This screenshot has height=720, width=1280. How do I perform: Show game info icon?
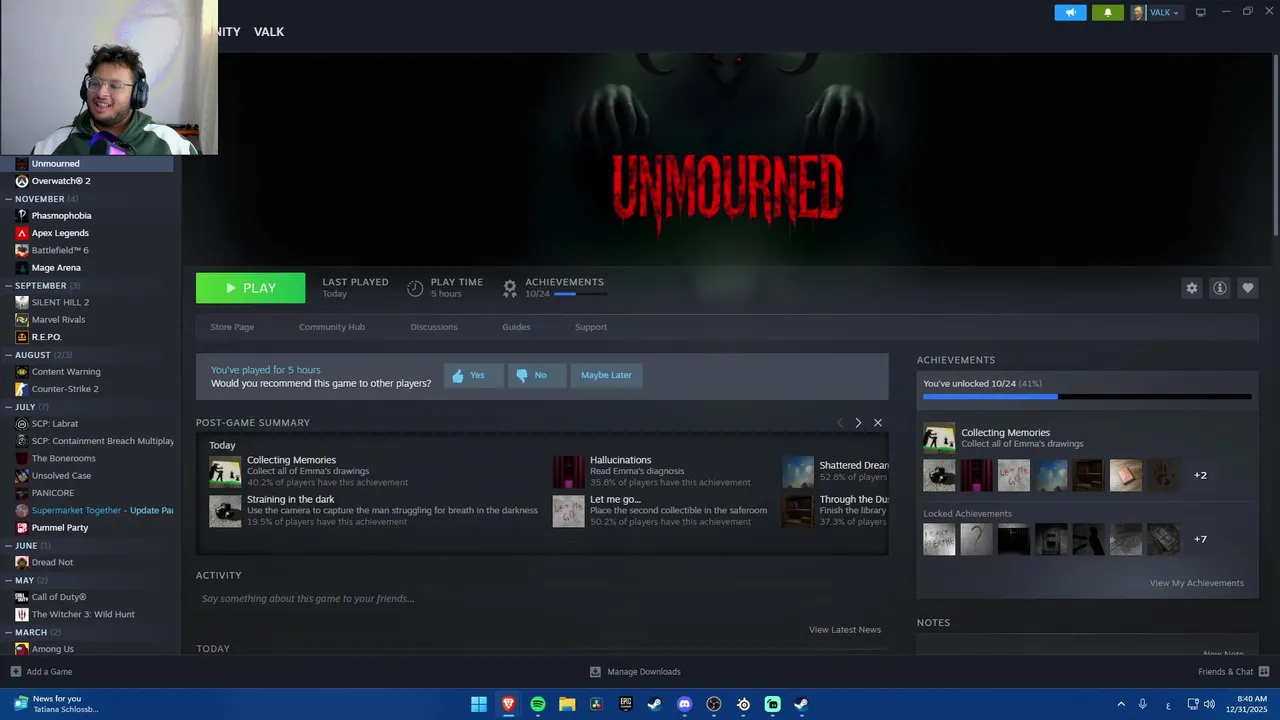(x=1219, y=288)
